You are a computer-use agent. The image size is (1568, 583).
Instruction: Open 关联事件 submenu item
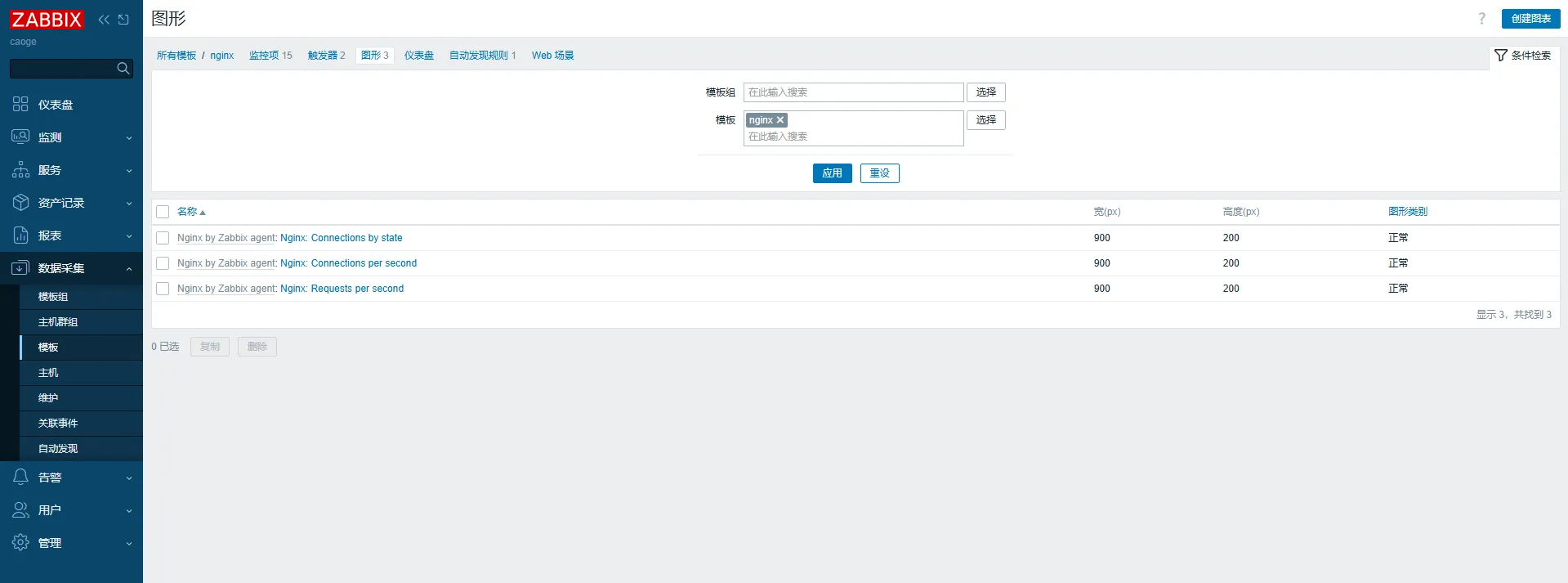82,424
